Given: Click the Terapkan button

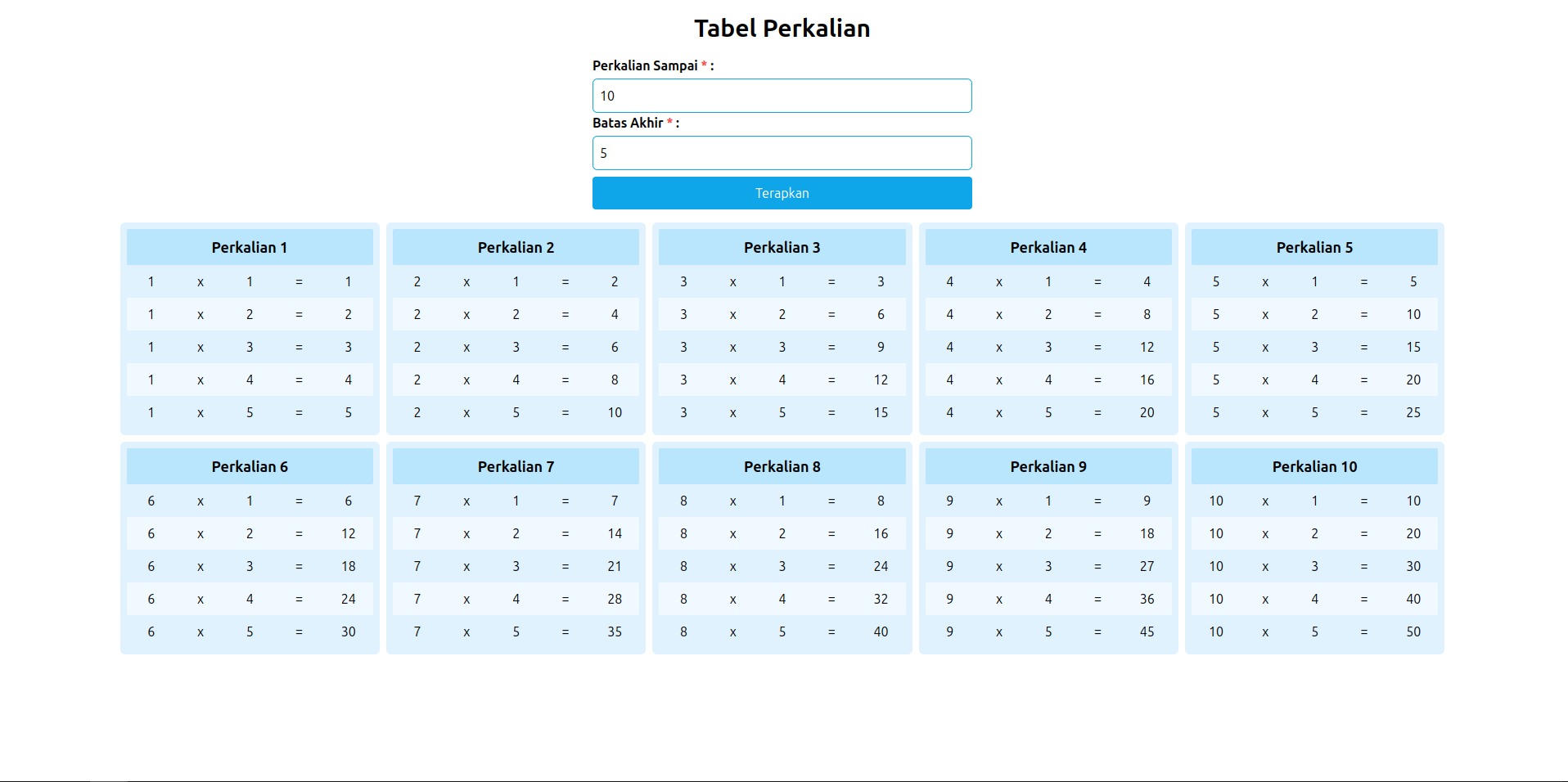Looking at the screenshot, I should pos(782,193).
